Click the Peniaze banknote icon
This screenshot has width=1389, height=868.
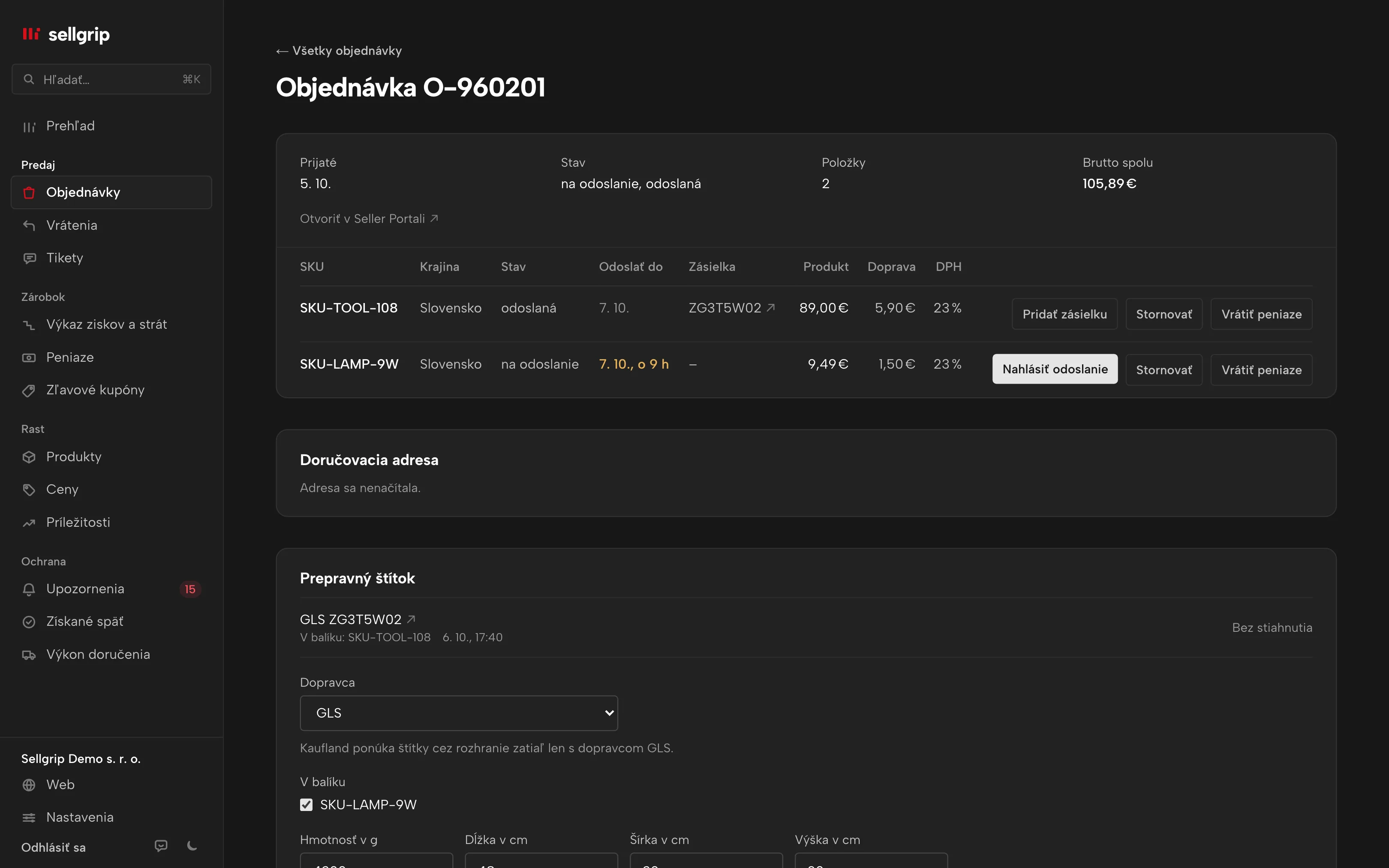29,357
